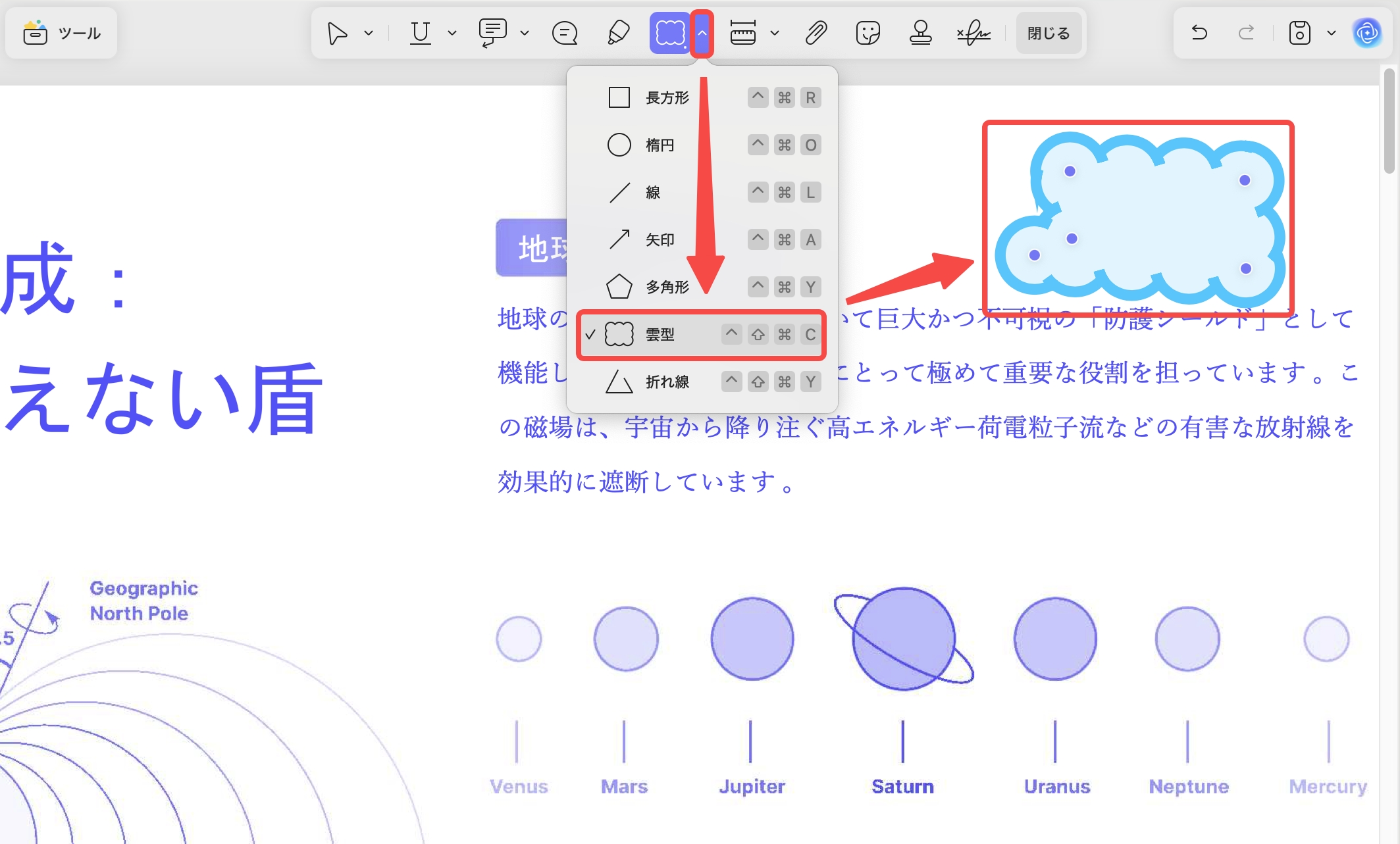Expand the measure tool dropdown
Image resolution: width=1400 pixels, height=844 pixels.
[774, 32]
